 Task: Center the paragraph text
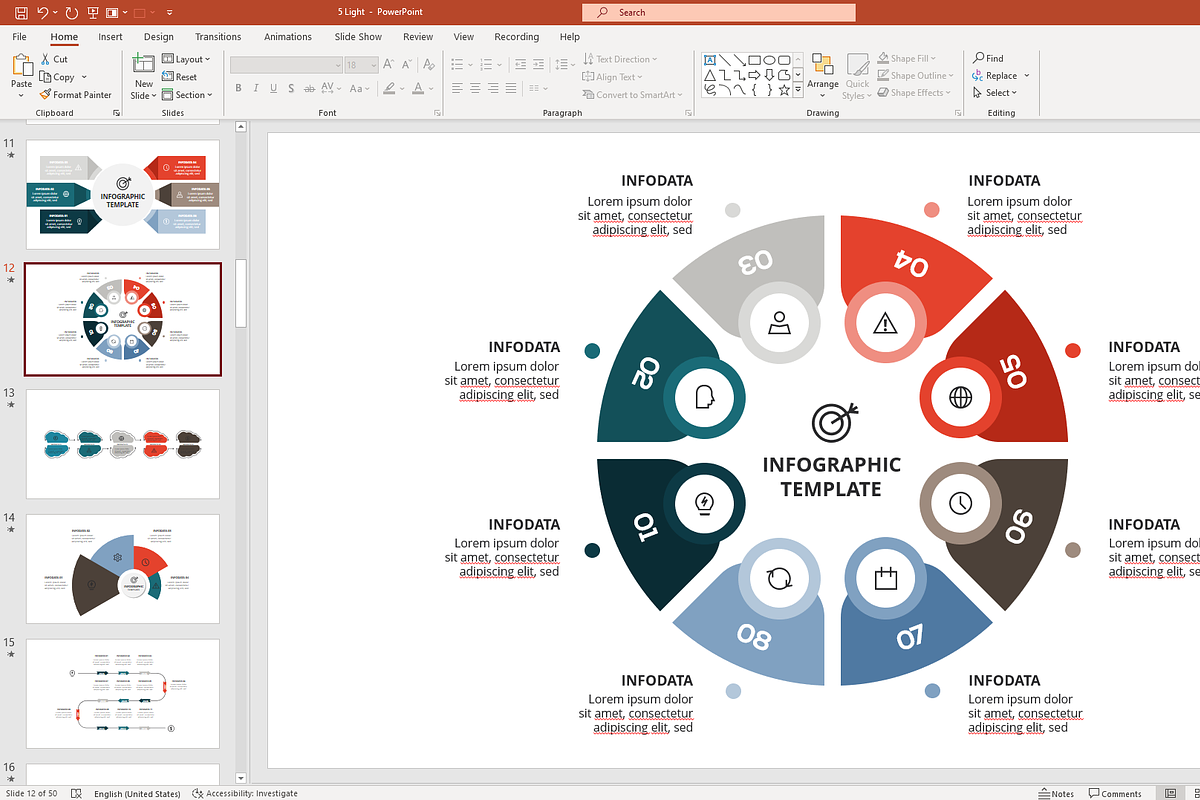[x=475, y=88]
